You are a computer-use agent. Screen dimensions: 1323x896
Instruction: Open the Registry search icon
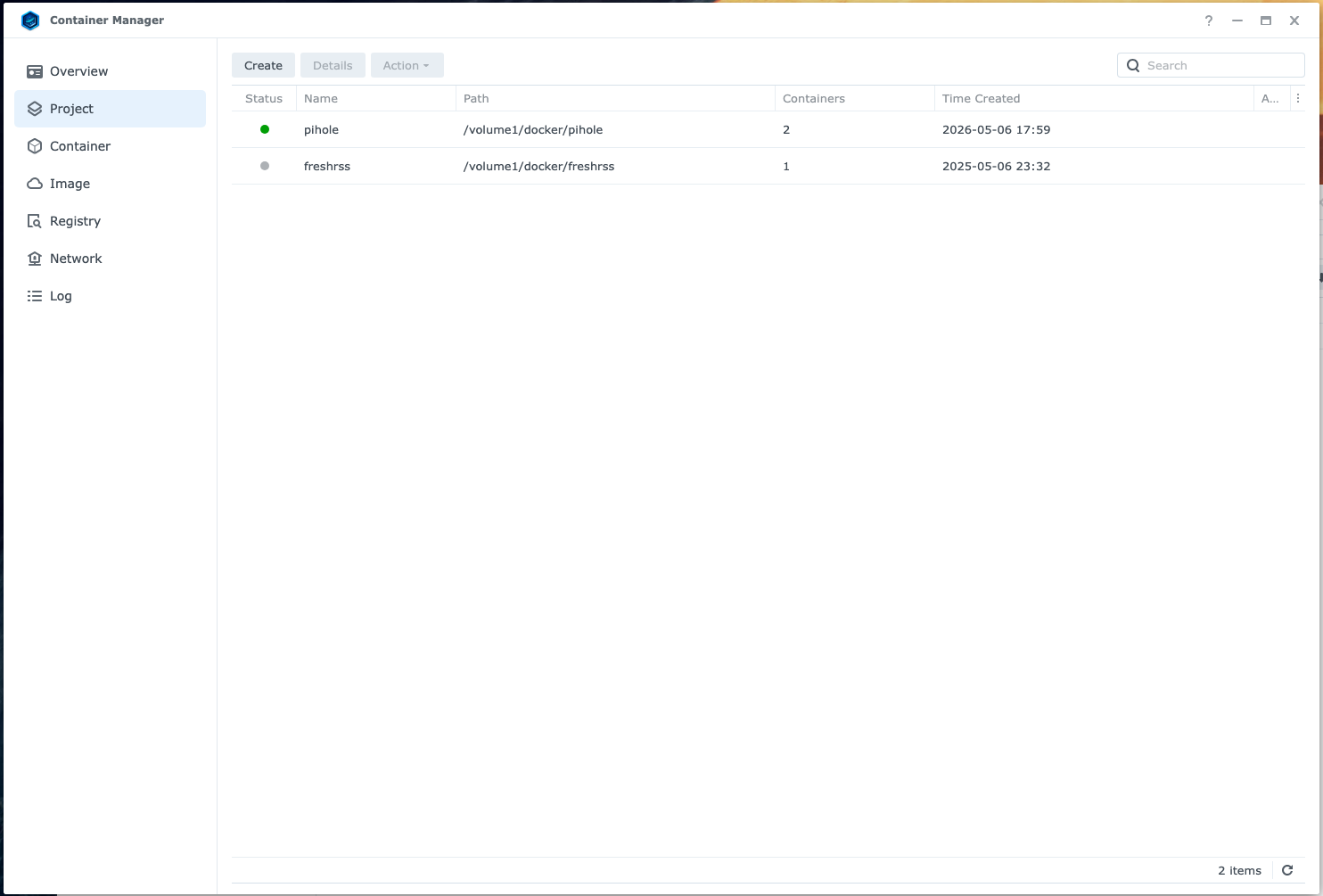point(35,221)
